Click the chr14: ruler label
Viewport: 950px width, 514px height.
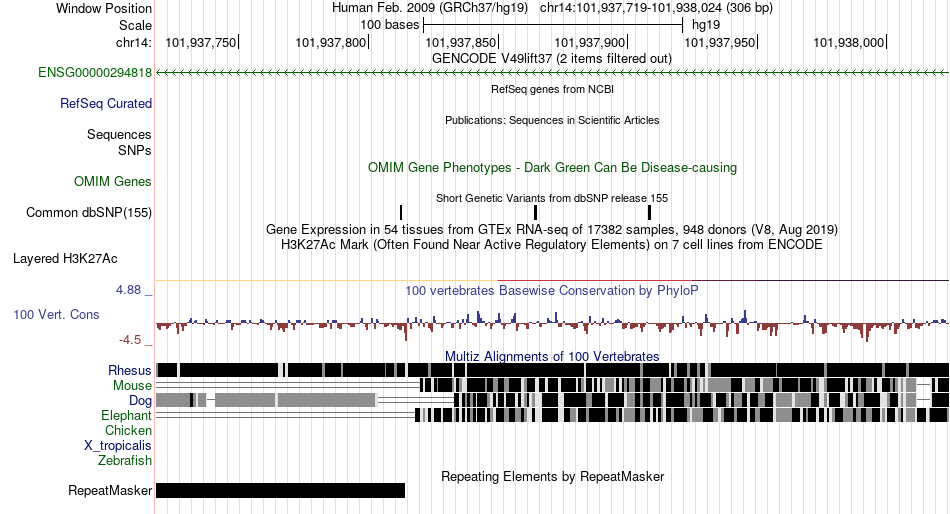(133, 42)
